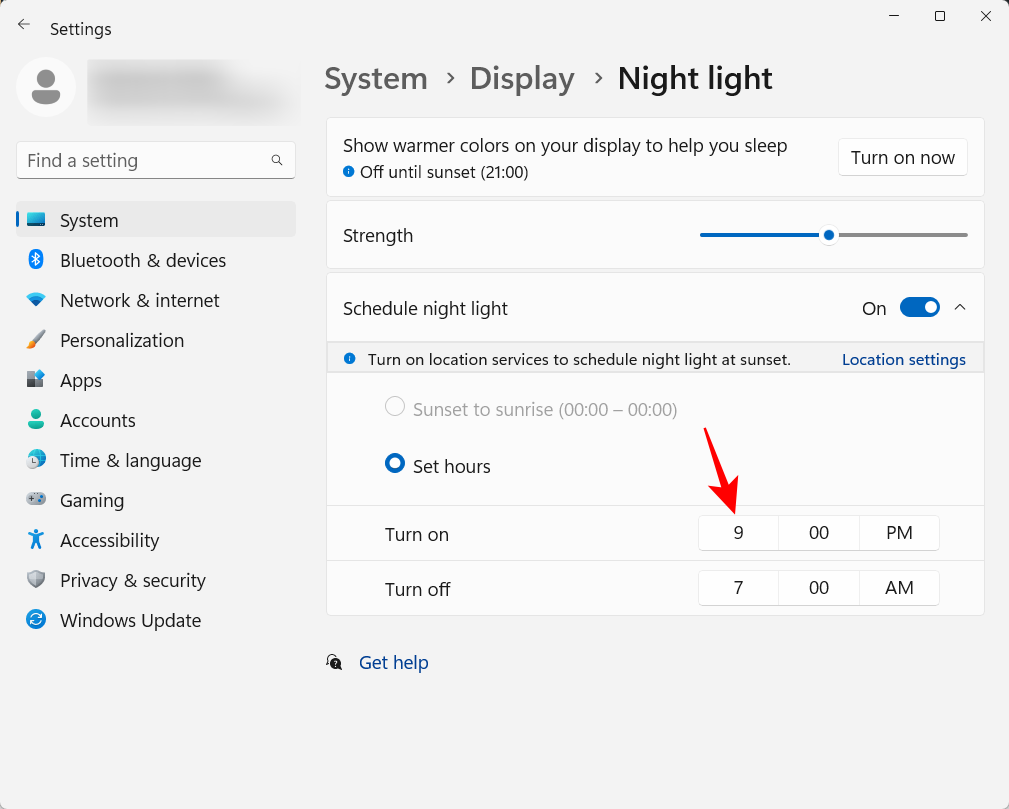
Task: Select the Set hours radio button
Action: point(395,463)
